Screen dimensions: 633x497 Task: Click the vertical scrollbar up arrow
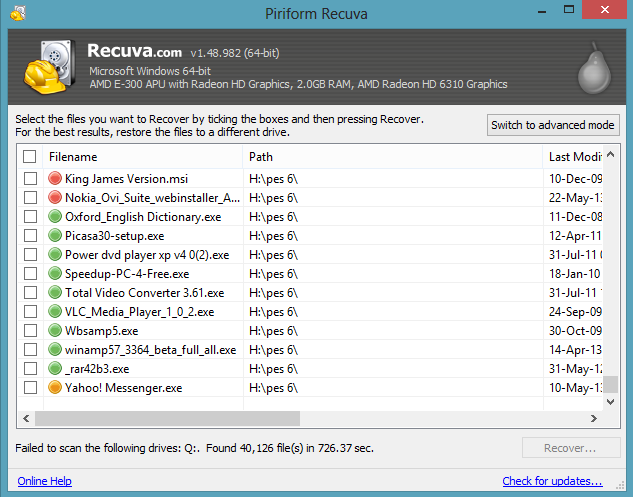pyautogui.click(x=610, y=154)
